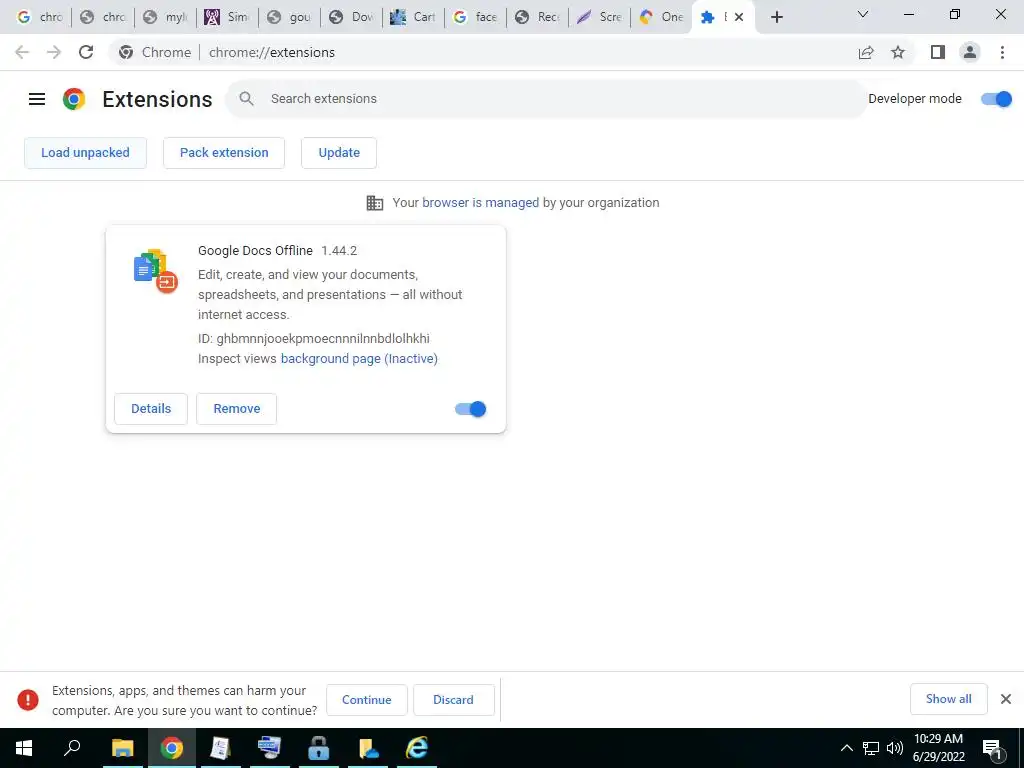Click the volume speaker tray icon
This screenshot has width=1024, height=768.
pyautogui.click(x=895, y=748)
